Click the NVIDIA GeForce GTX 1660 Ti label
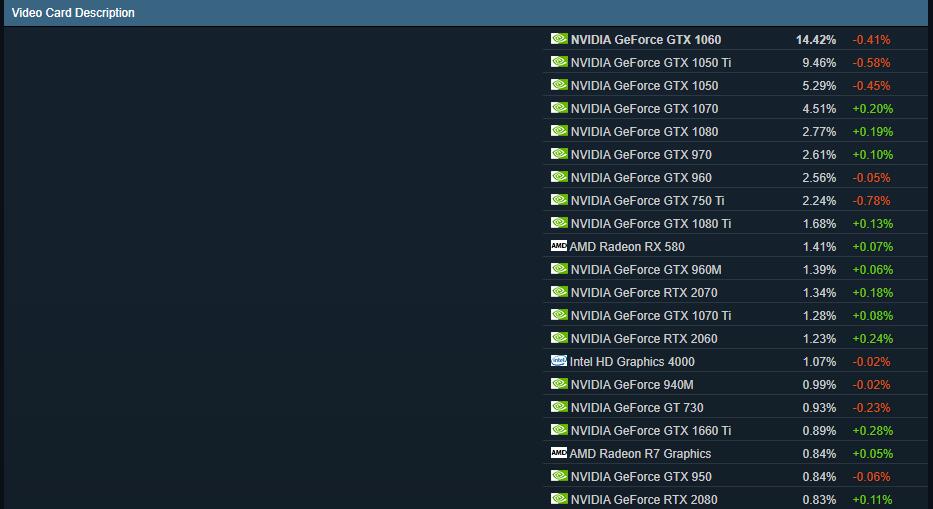 coord(650,430)
